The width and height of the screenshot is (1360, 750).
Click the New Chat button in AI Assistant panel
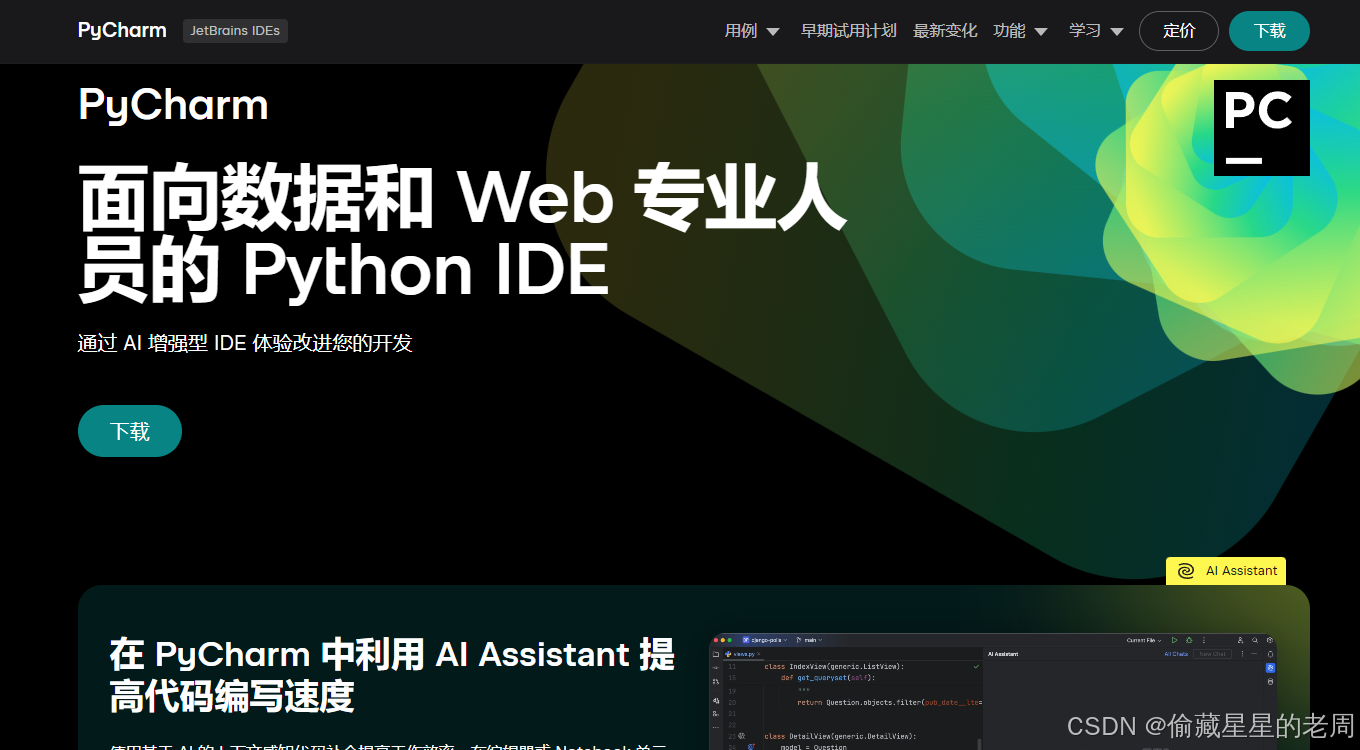1212,654
